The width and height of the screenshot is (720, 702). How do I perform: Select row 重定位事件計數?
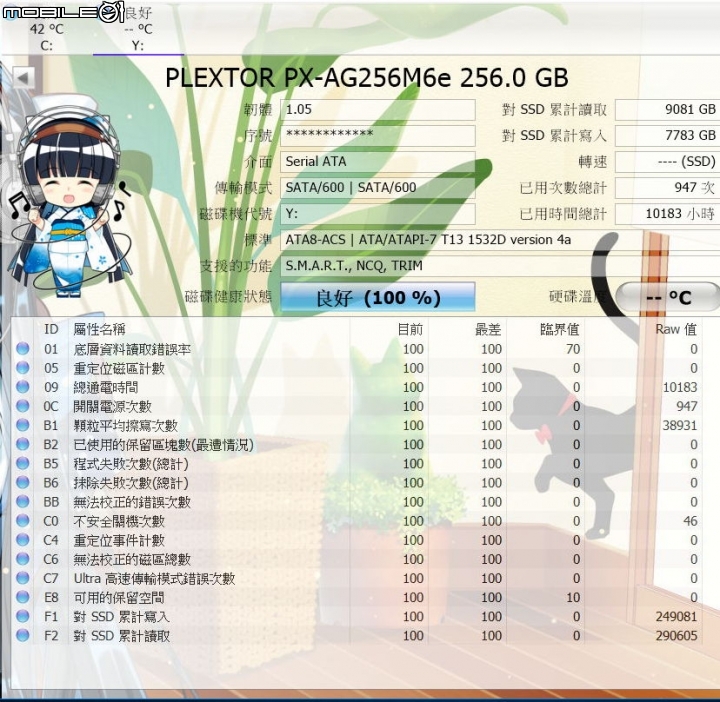(x=356, y=540)
